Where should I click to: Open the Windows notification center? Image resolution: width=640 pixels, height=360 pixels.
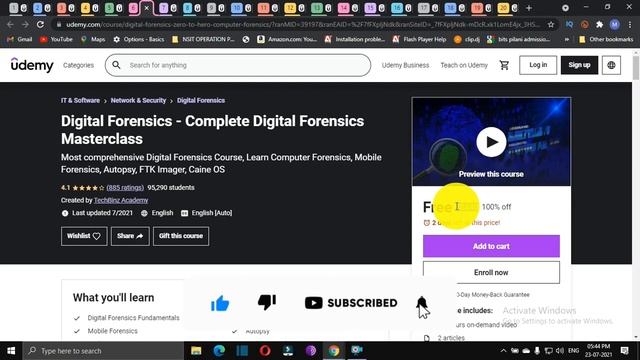[x=624, y=351]
